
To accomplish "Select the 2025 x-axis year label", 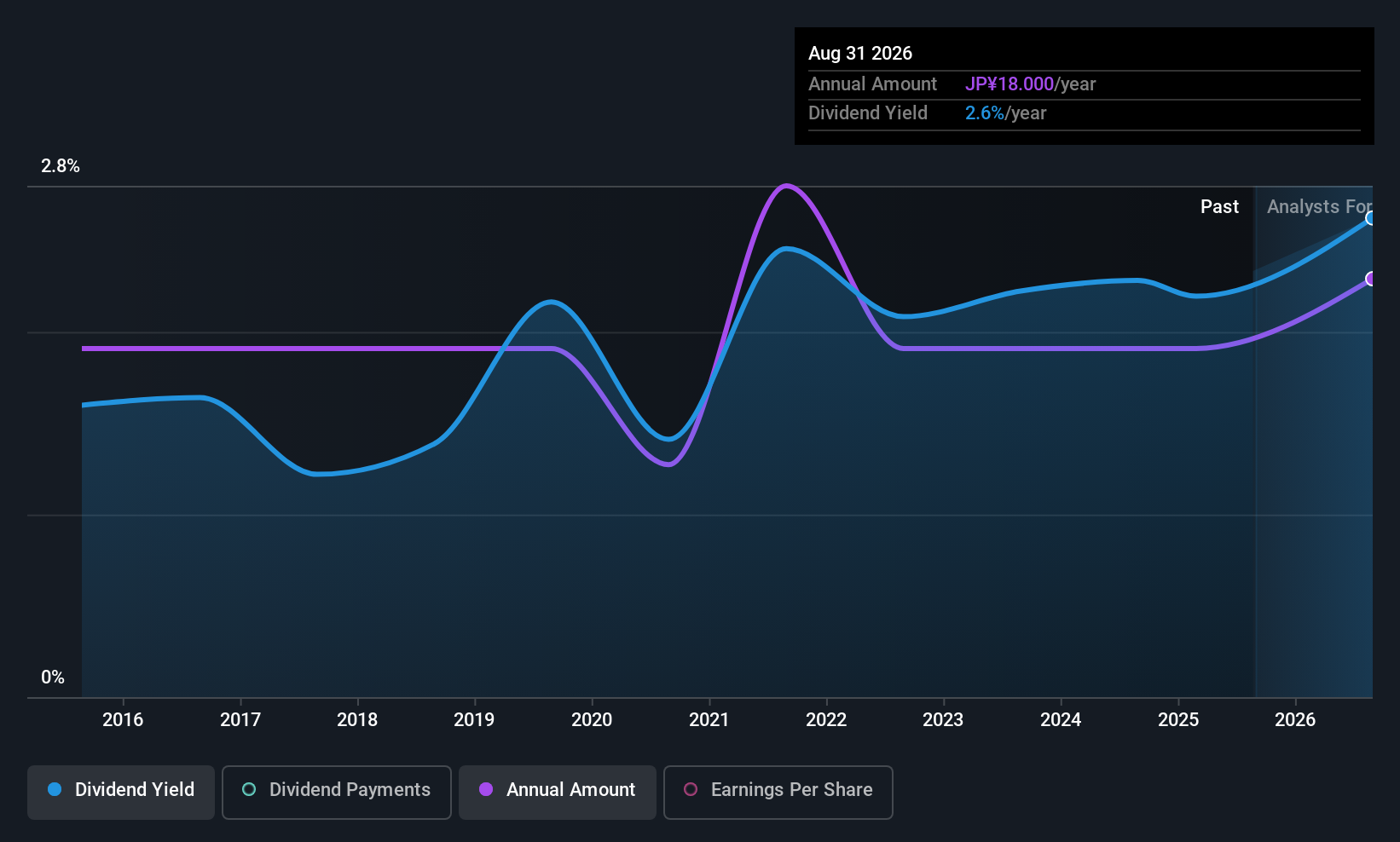I will (x=1178, y=719).
